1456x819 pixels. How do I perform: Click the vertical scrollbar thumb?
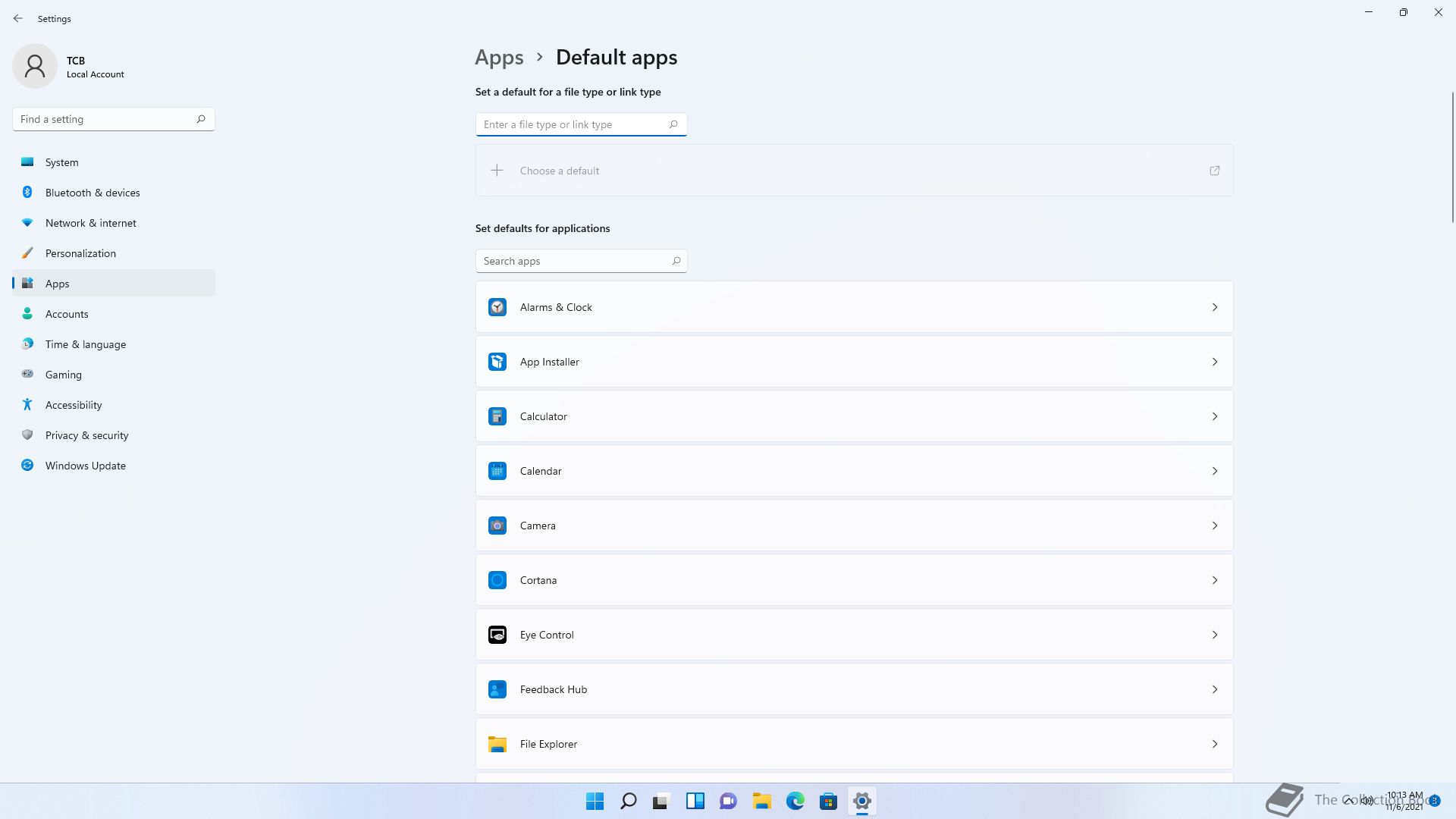tap(1452, 157)
